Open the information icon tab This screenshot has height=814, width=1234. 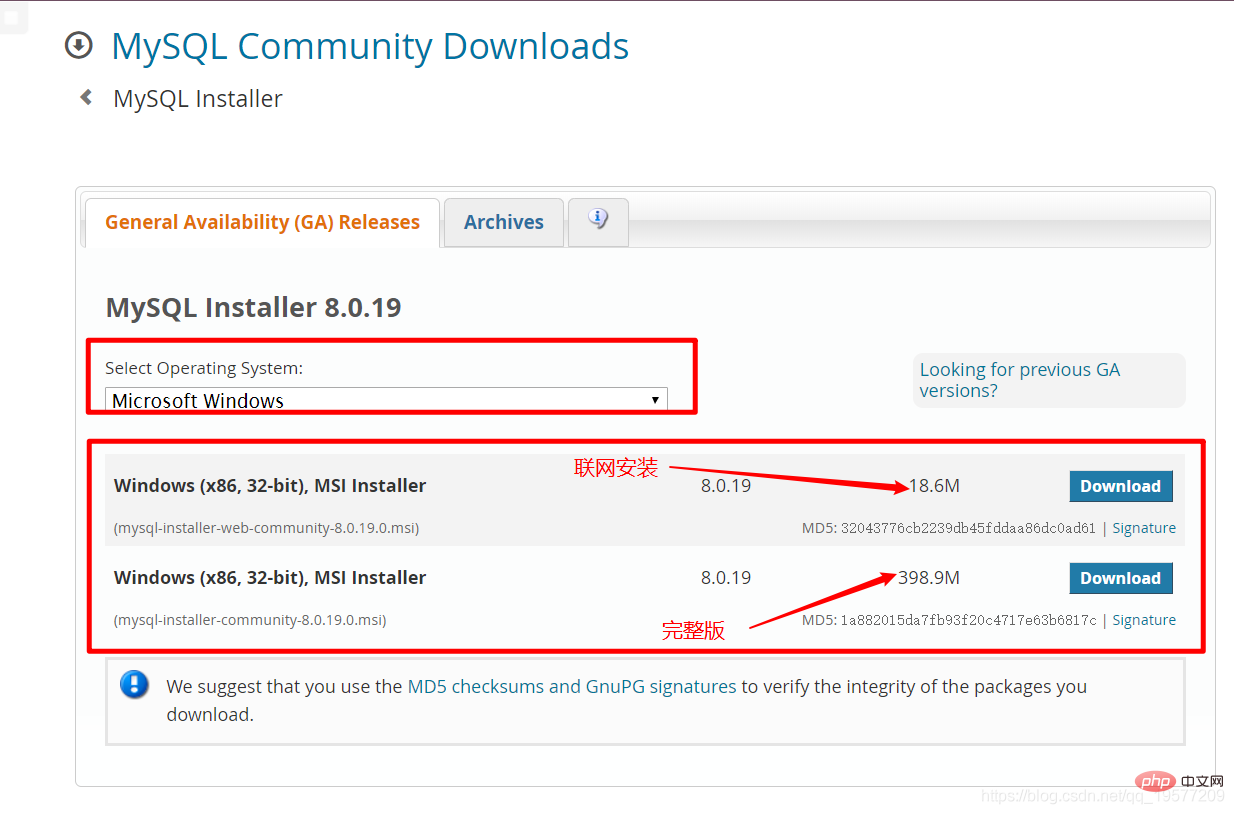pos(598,221)
